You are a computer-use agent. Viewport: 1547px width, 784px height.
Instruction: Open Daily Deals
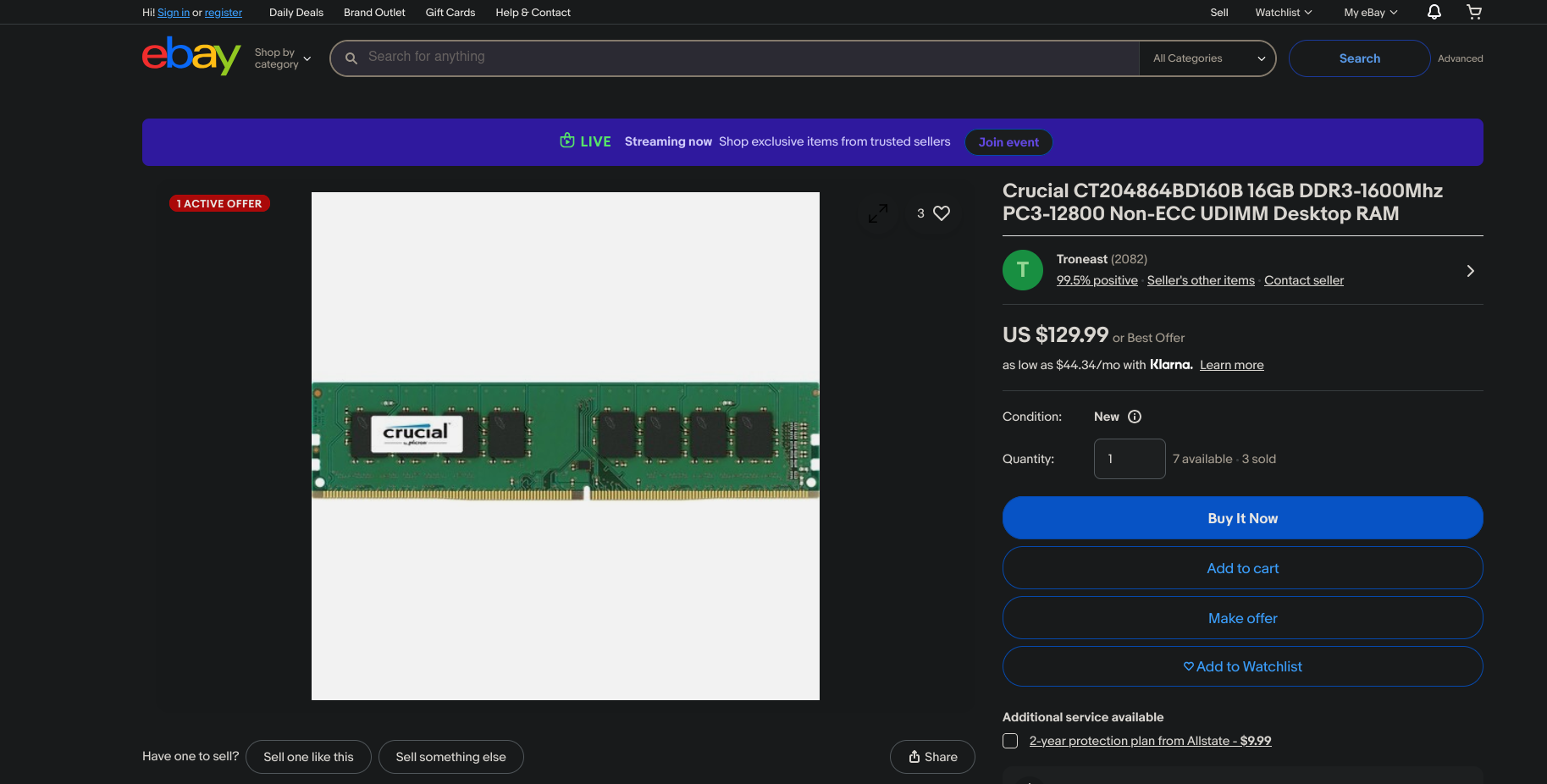296,13
